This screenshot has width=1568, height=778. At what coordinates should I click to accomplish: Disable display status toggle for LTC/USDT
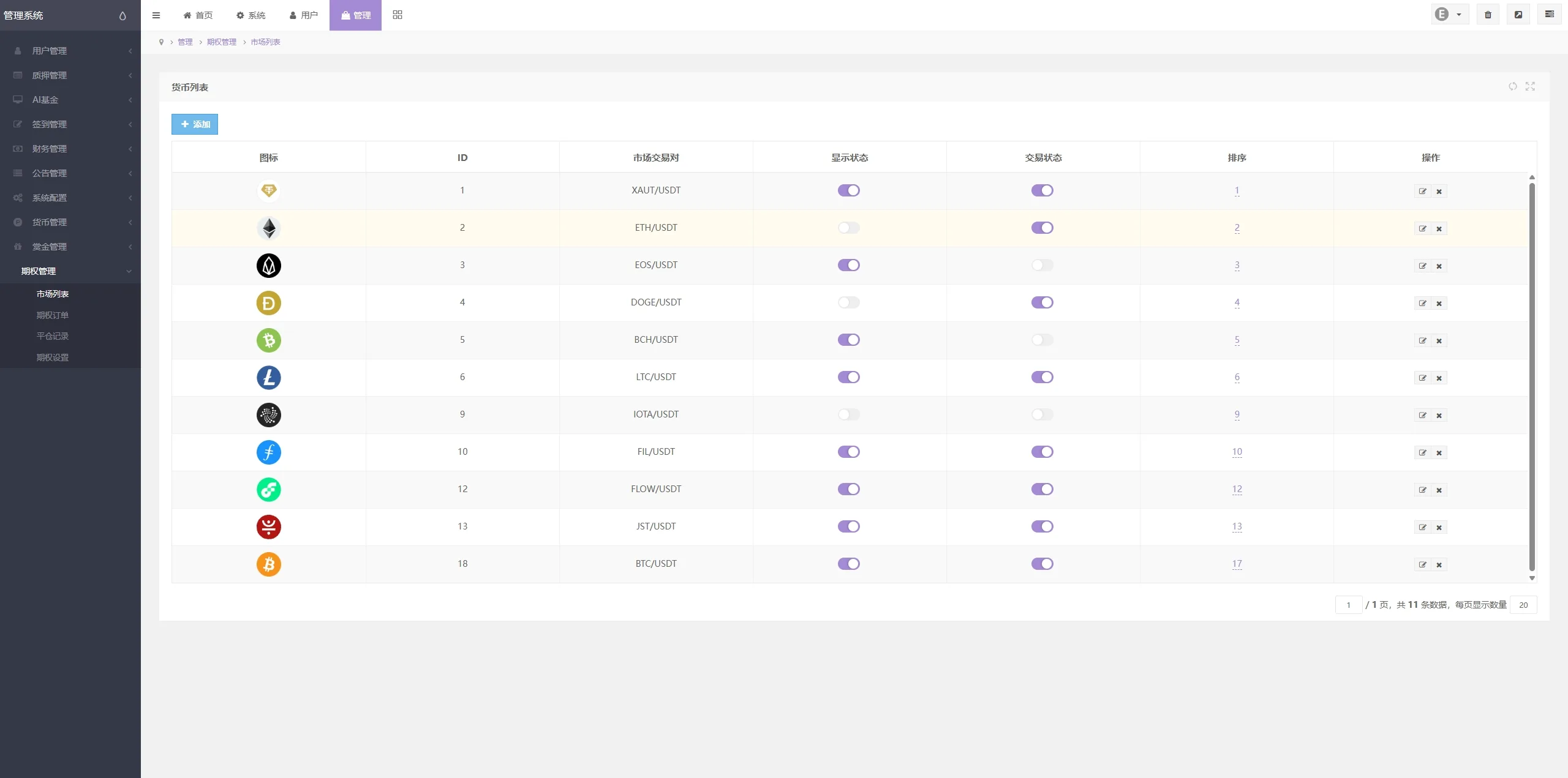coord(848,377)
